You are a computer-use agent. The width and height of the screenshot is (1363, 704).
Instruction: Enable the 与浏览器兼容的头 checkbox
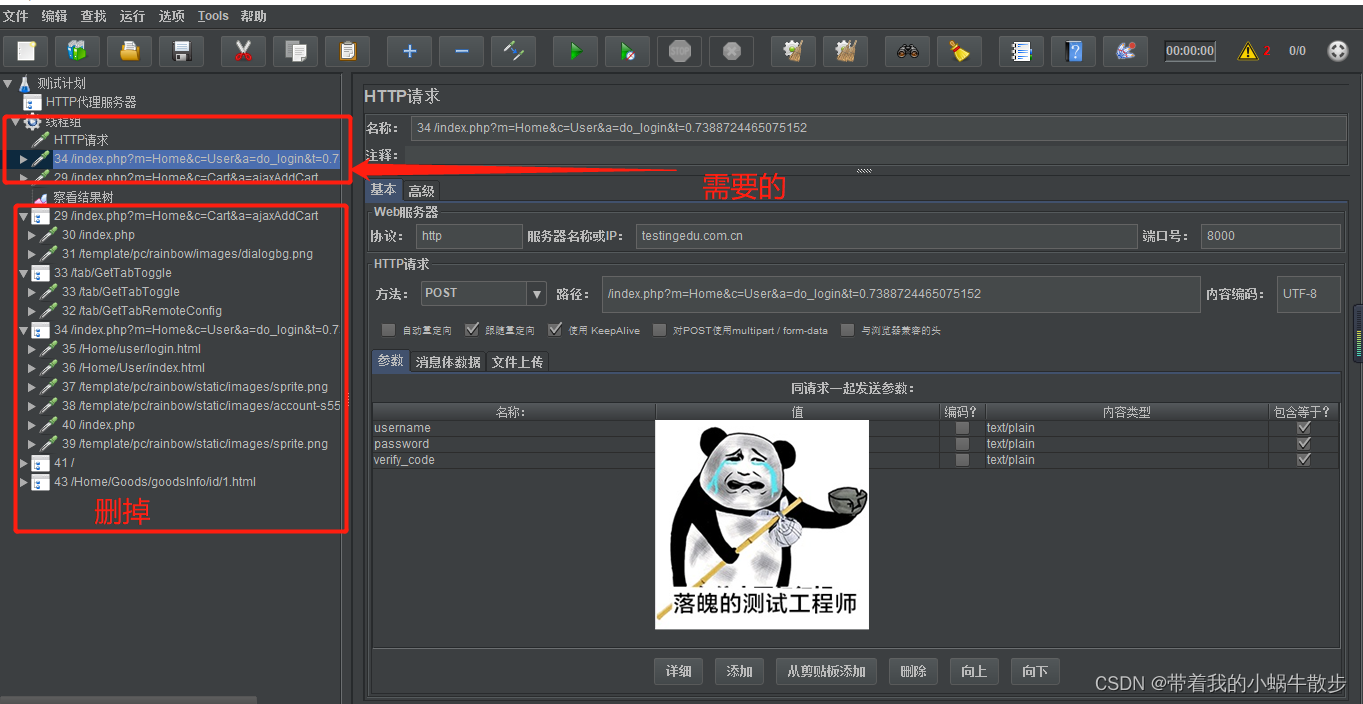(848, 330)
